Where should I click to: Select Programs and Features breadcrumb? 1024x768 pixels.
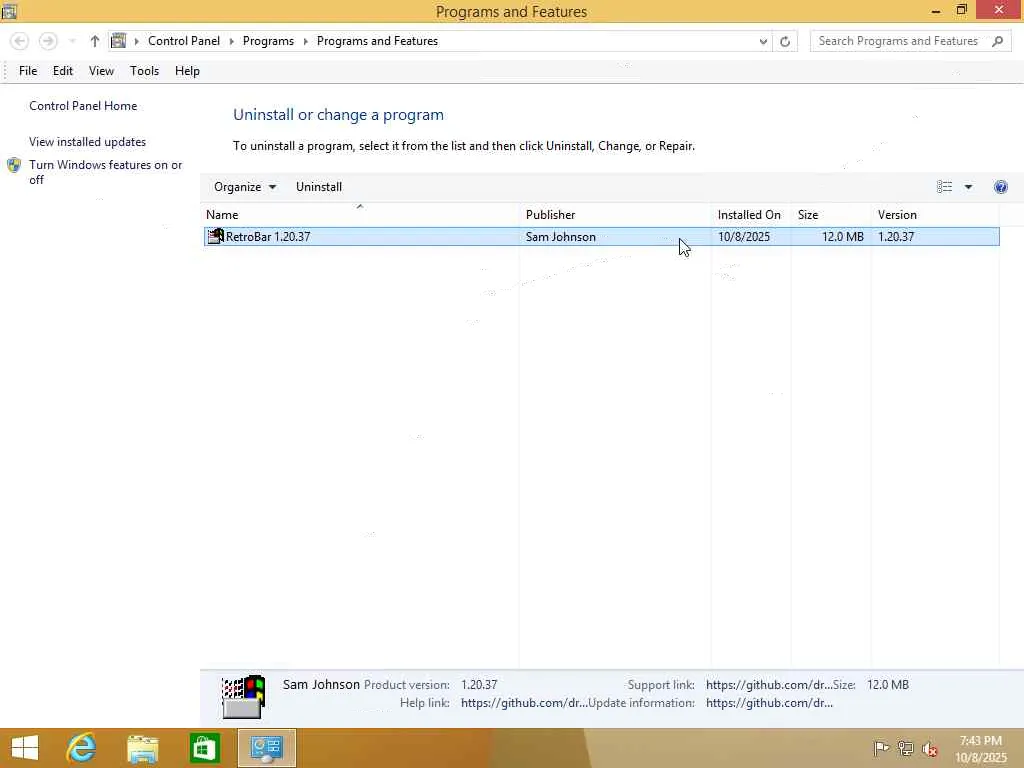tap(377, 40)
